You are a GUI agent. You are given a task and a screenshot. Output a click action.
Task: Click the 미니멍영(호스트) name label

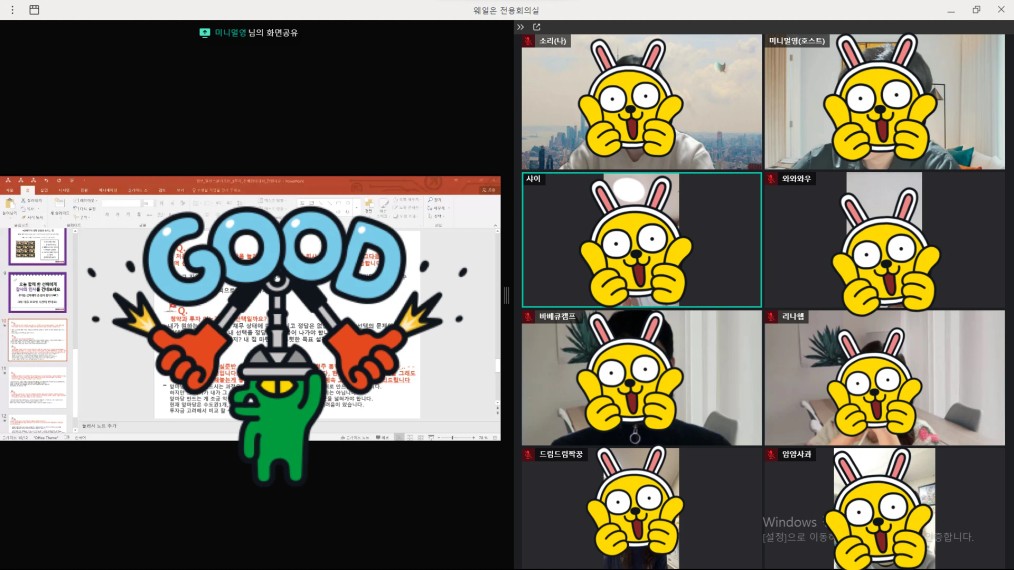797,41
